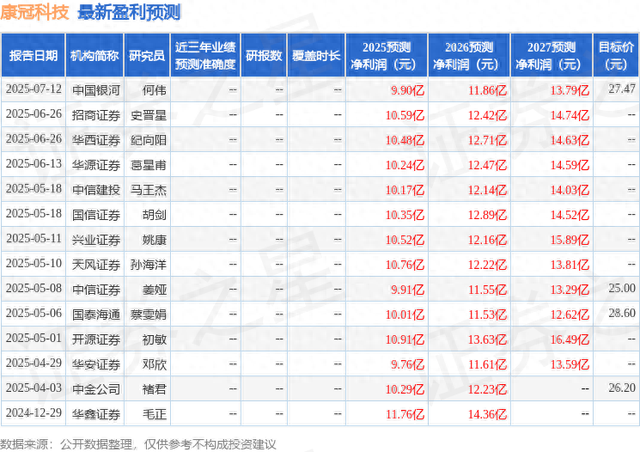This screenshot has width=640, height=452.
Task: Click the date 2025-07-12
Action: (33, 89)
